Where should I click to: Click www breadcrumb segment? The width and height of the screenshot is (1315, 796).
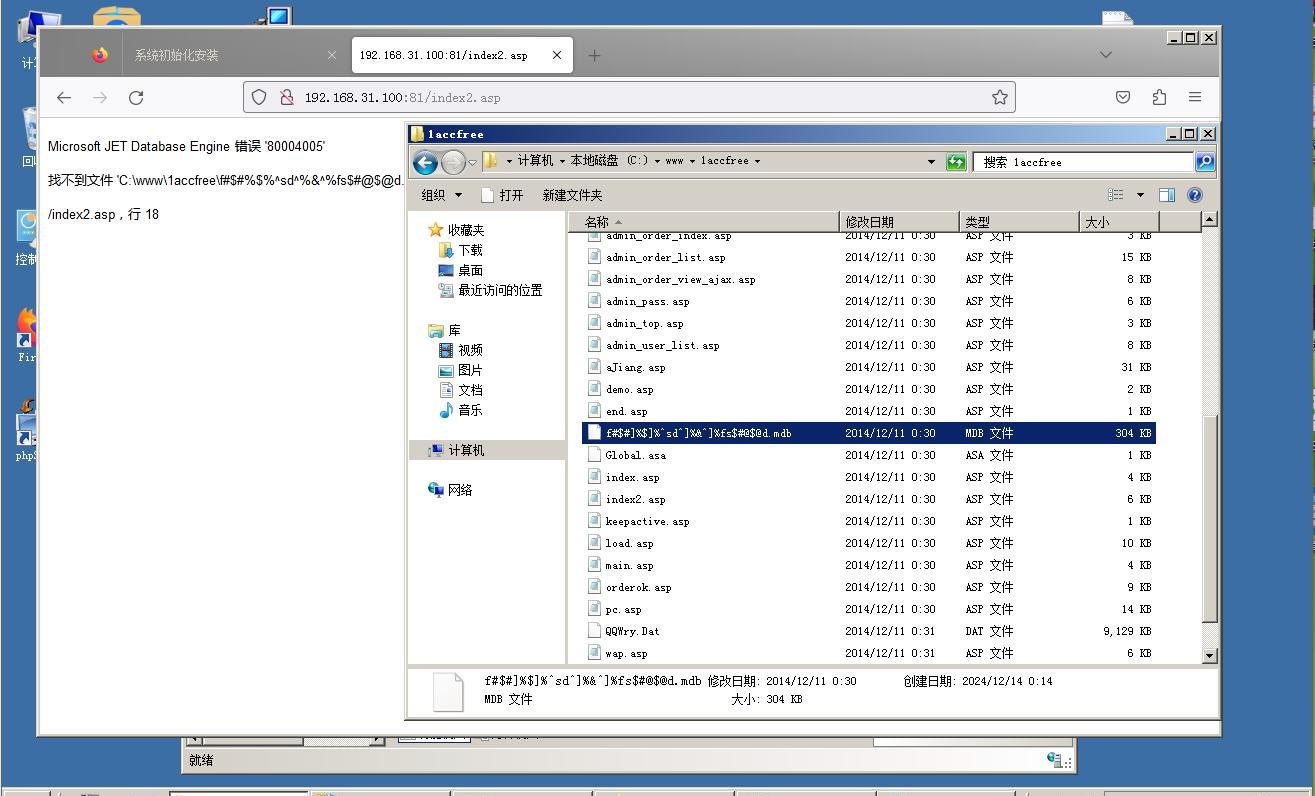[x=675, y=161]
